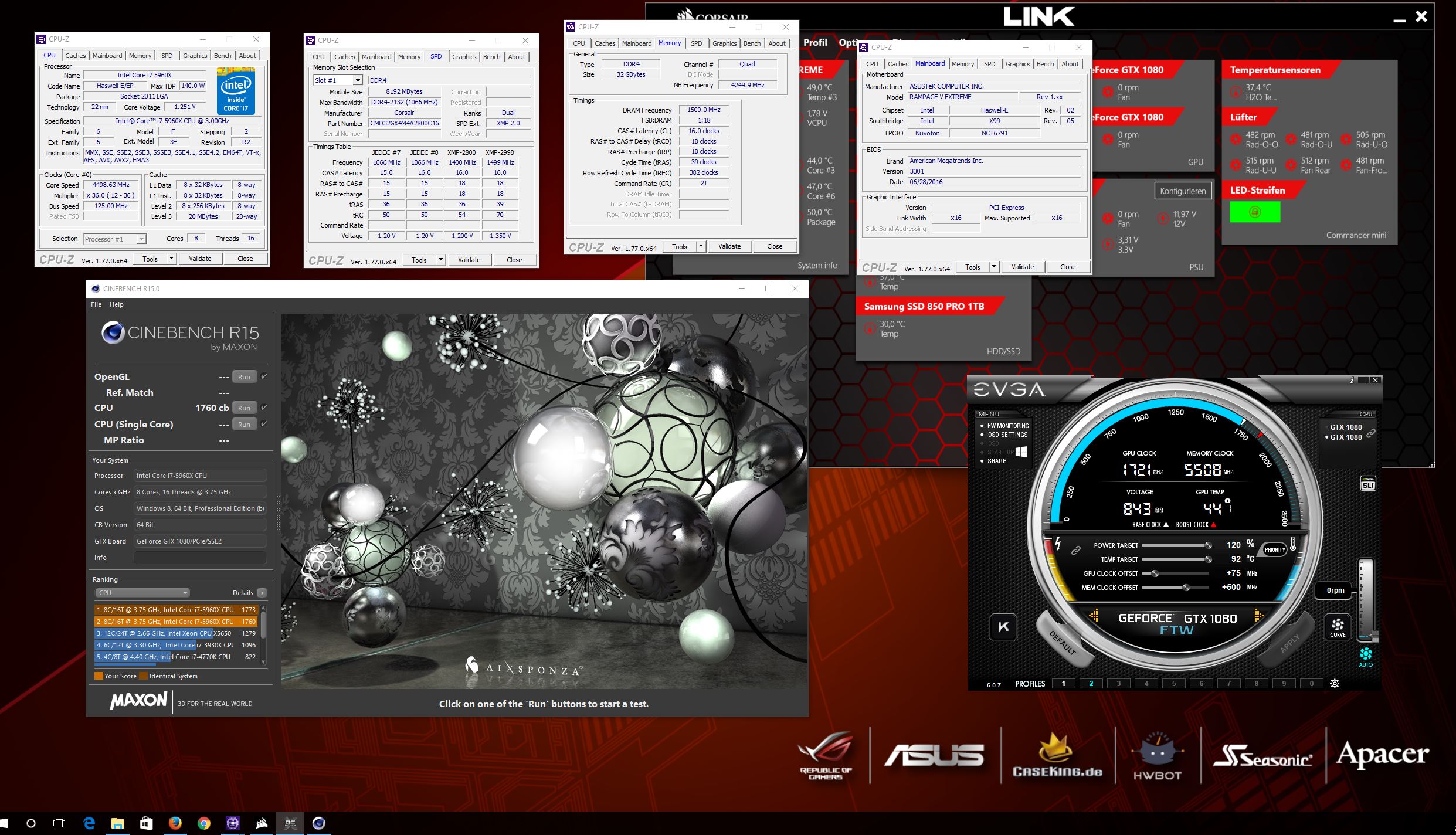Open Cinebench Help menu
This screenshot has width=1456, height=835.
(117, 304)
